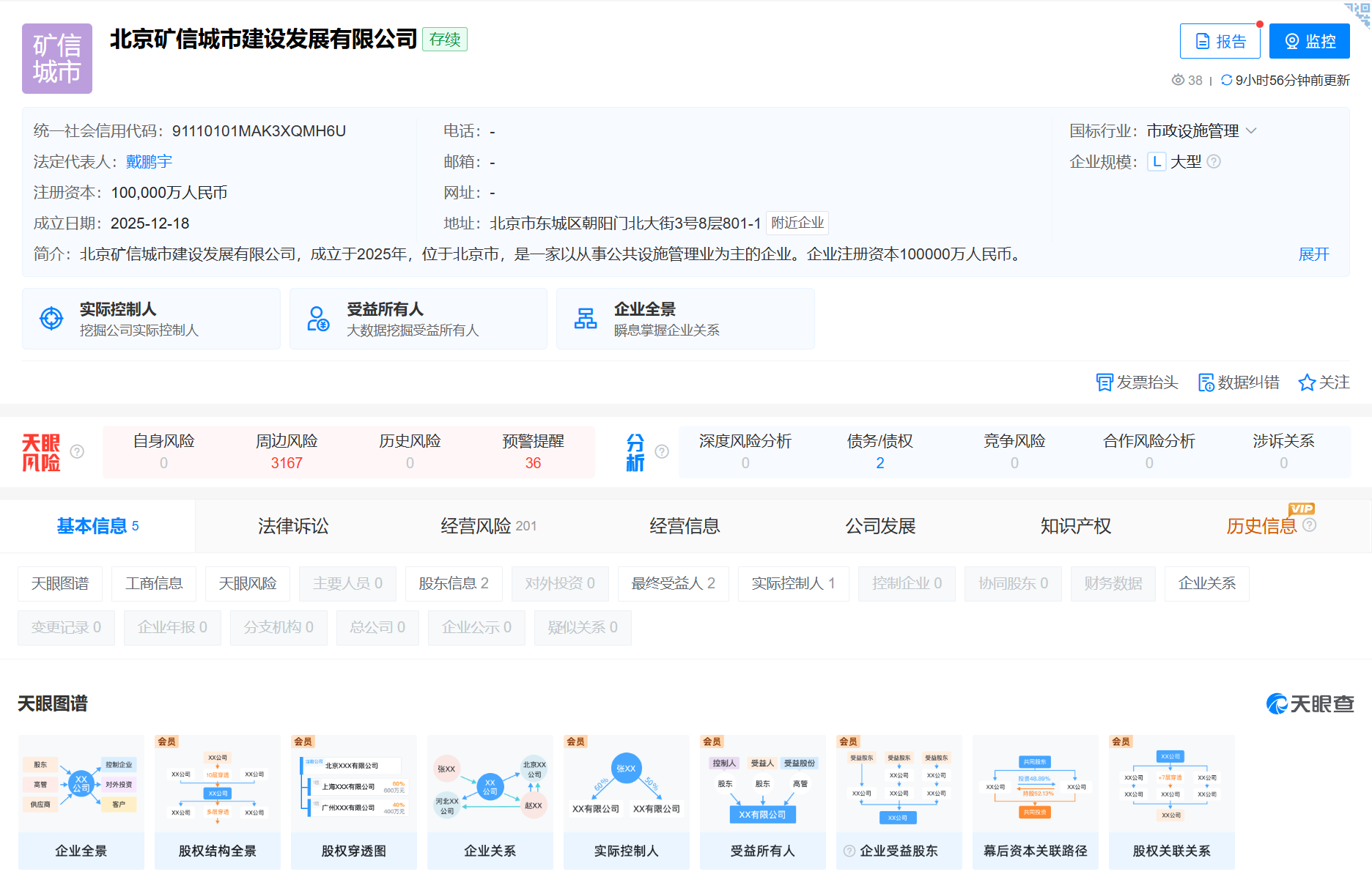Open the 经营风险 tab

click(489, 526)
